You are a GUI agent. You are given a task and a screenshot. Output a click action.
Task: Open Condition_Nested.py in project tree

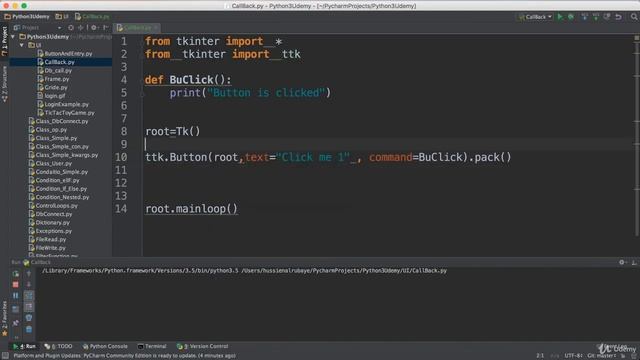tap(59, 197)
